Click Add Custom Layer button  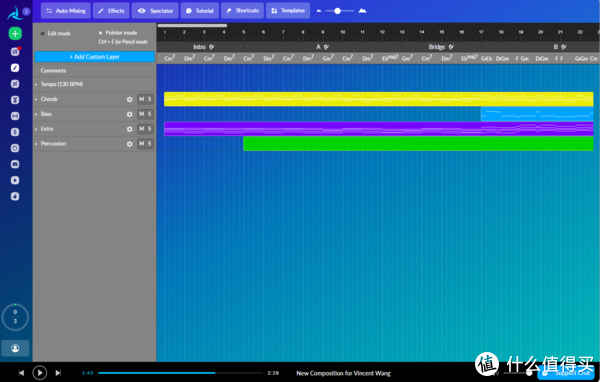(x=95, y=57)
